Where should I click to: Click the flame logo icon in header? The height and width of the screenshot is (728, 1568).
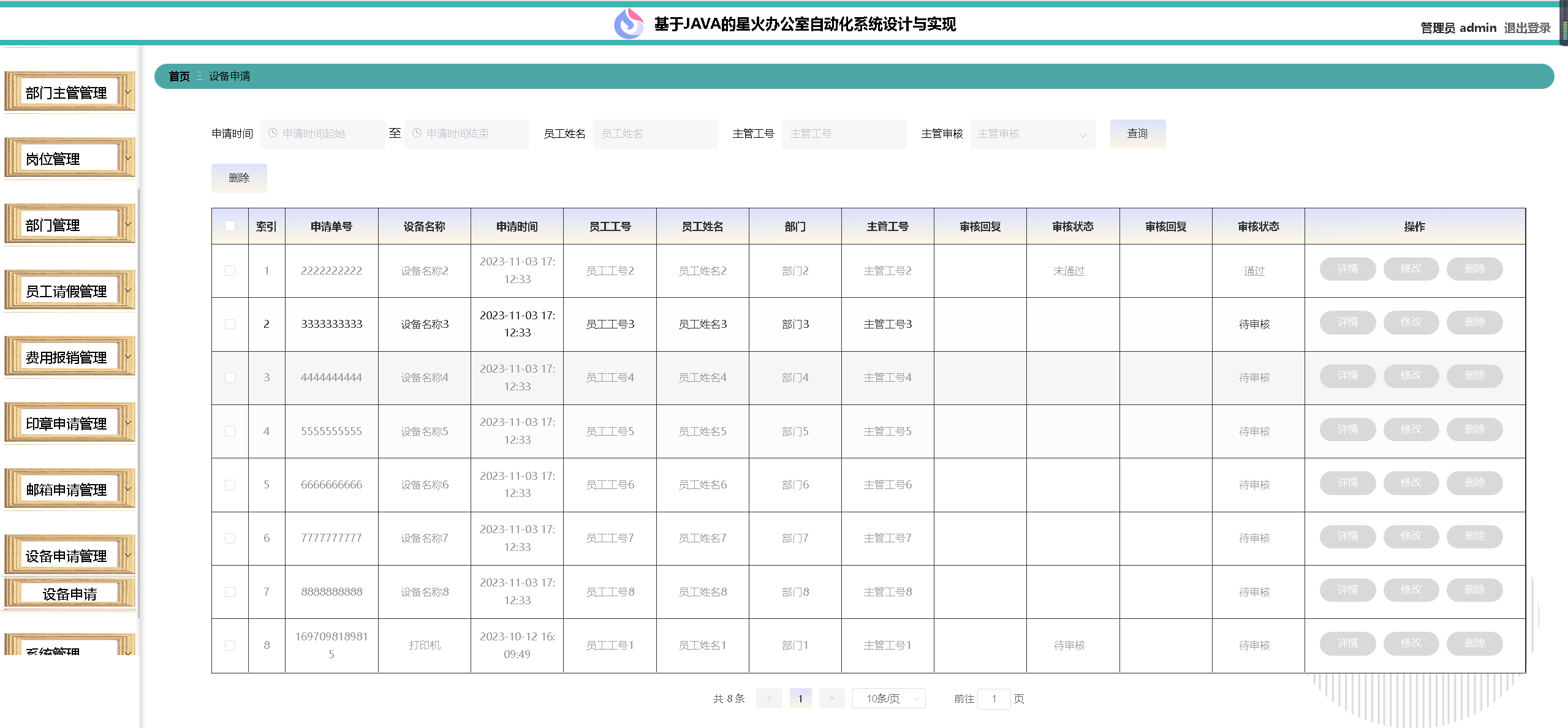pyautogui.click(x=629, y=24)
